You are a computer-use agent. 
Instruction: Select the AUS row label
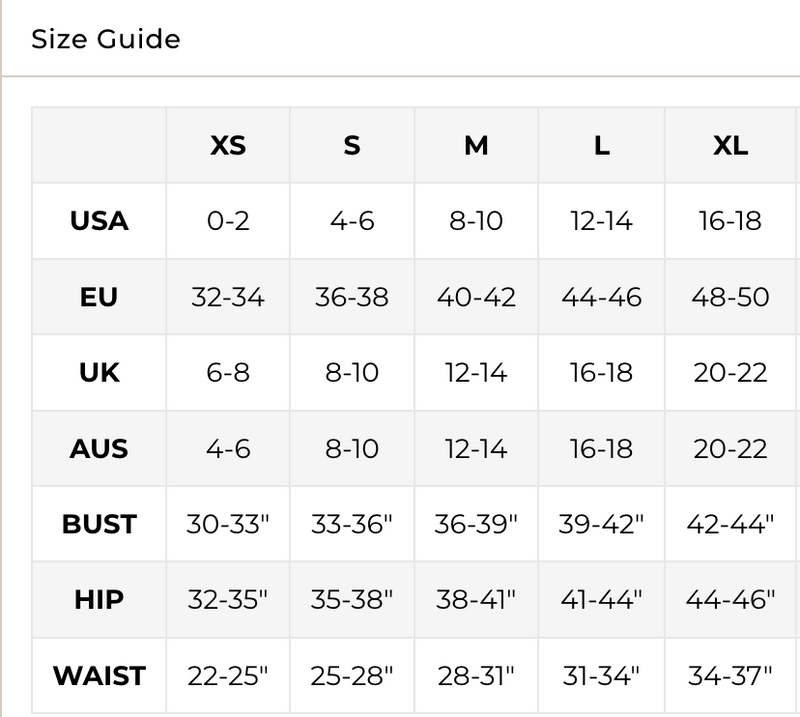[x=99, y=448]
